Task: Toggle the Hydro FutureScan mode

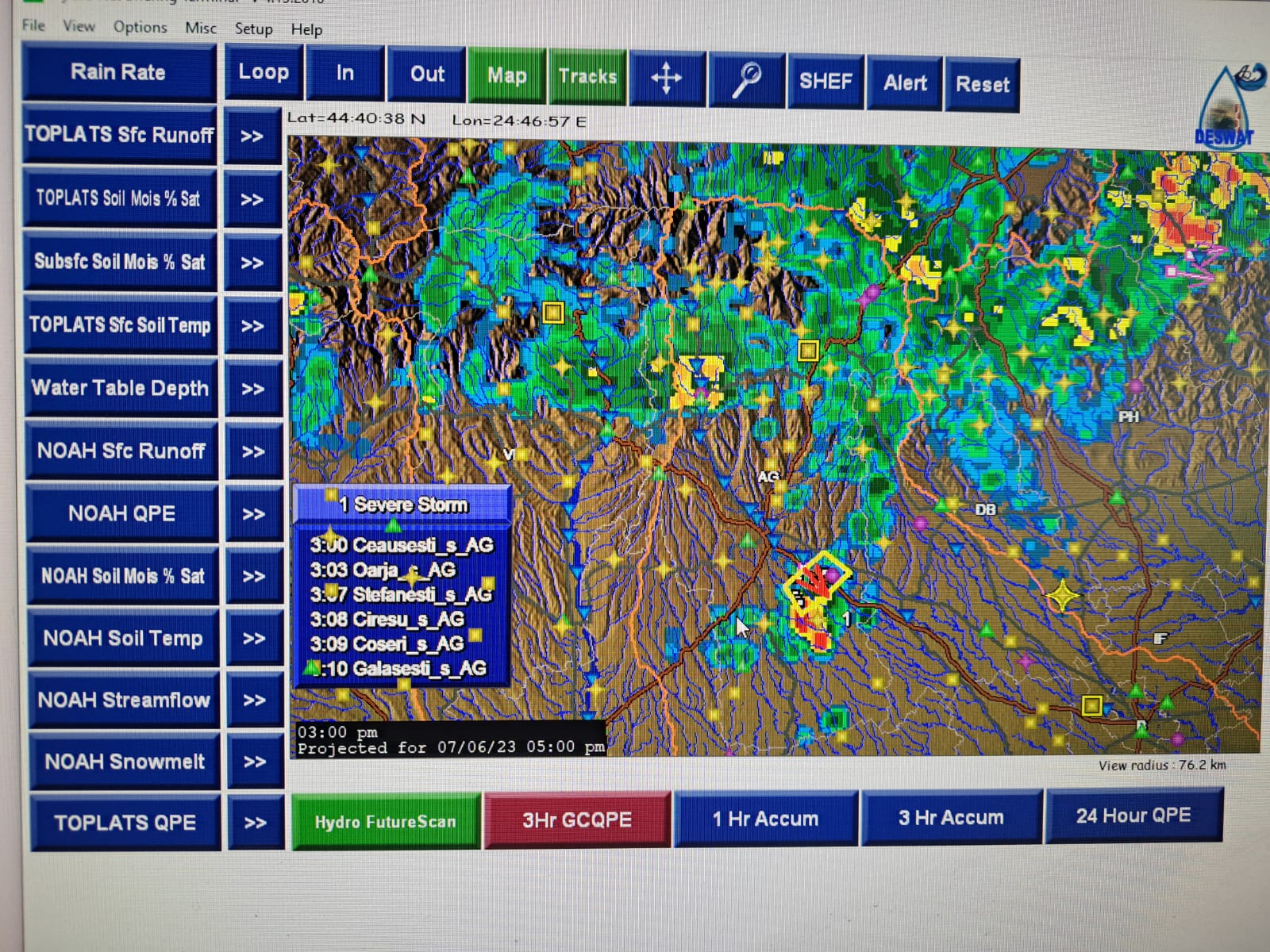Action: (x=386, y=821)
